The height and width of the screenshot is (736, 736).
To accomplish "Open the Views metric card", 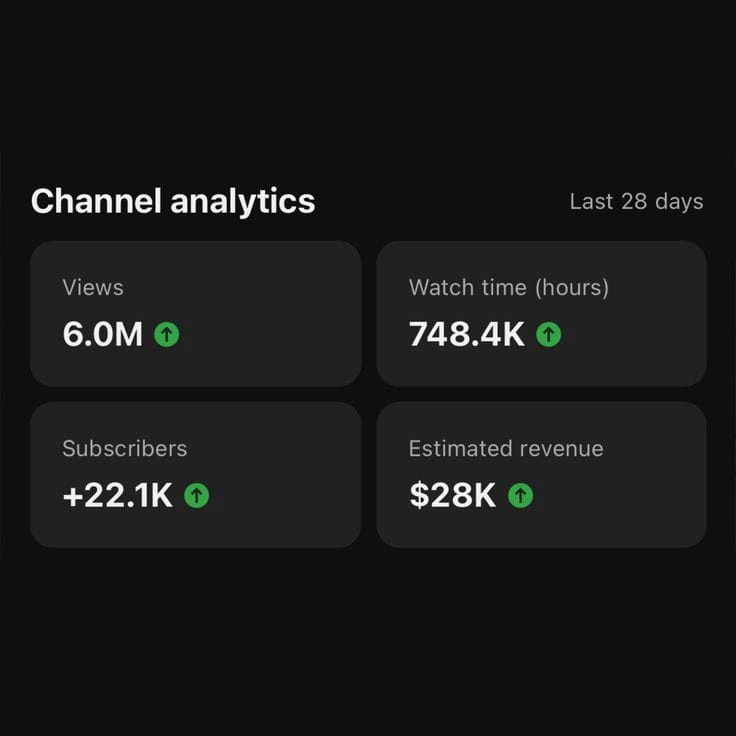I will tap(195, 313).
